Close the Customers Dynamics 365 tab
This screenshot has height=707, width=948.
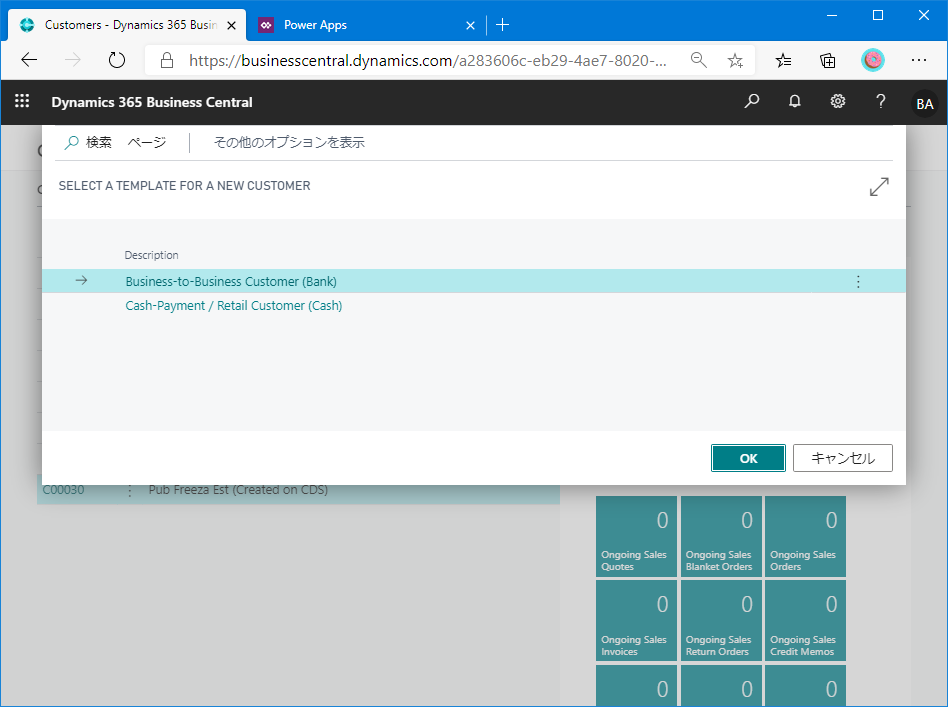pyautogui.click(x=232, y=25)
